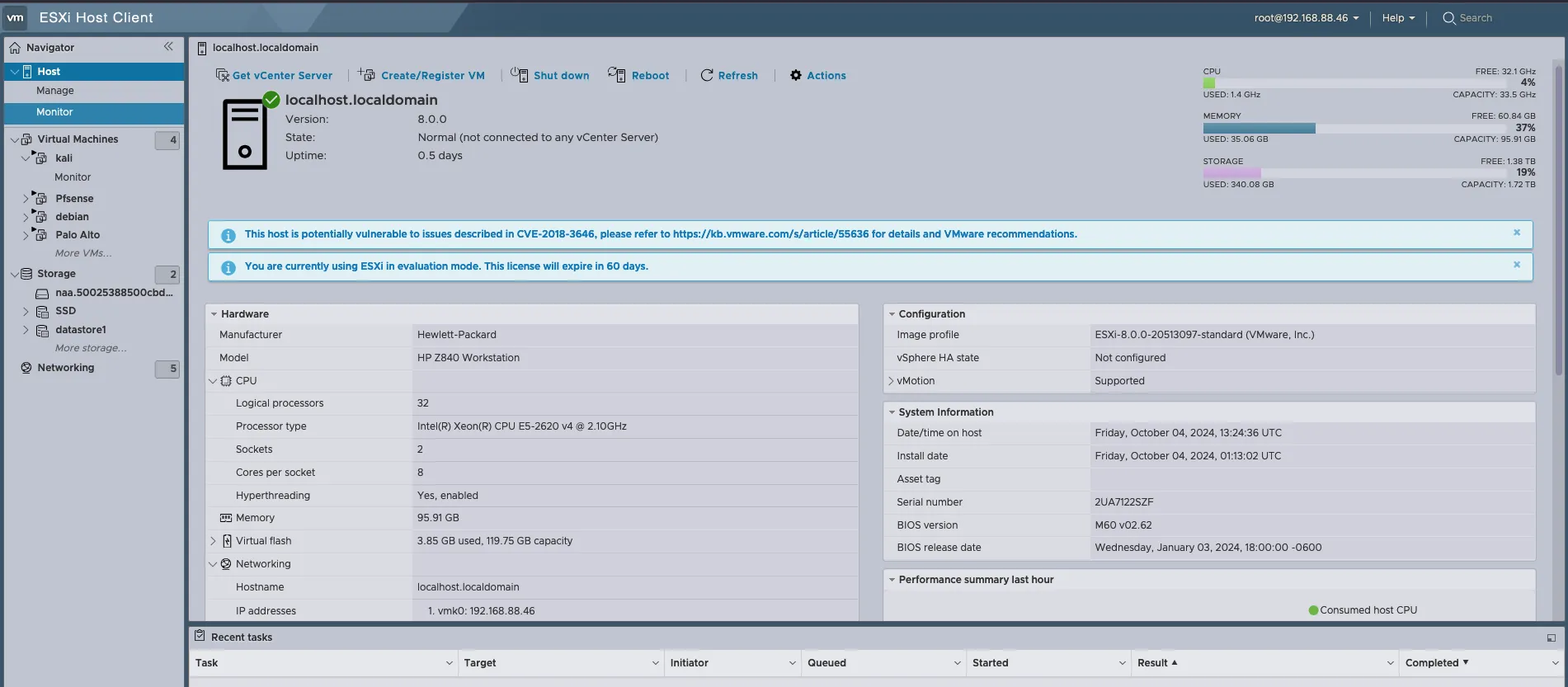Click the Reboot host icon

coord(616,75)
